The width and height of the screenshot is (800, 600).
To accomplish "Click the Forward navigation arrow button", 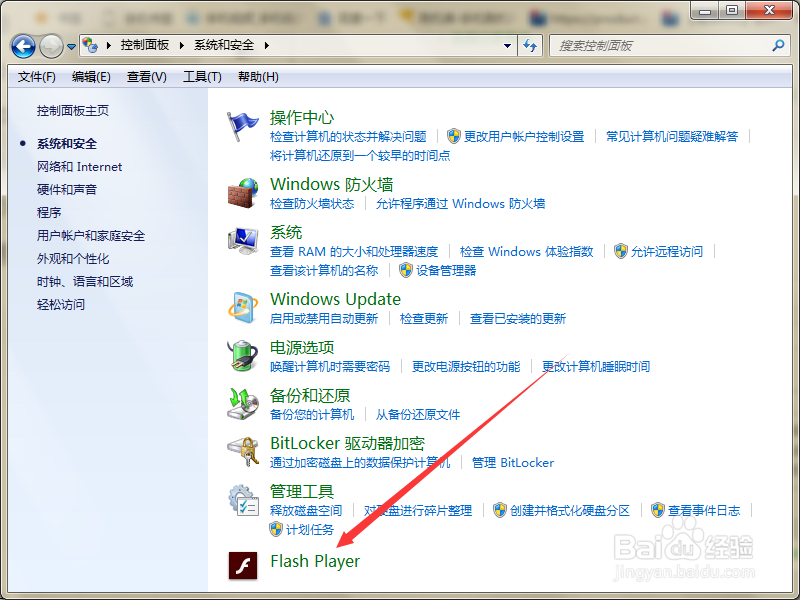I will tap(51, 46).
